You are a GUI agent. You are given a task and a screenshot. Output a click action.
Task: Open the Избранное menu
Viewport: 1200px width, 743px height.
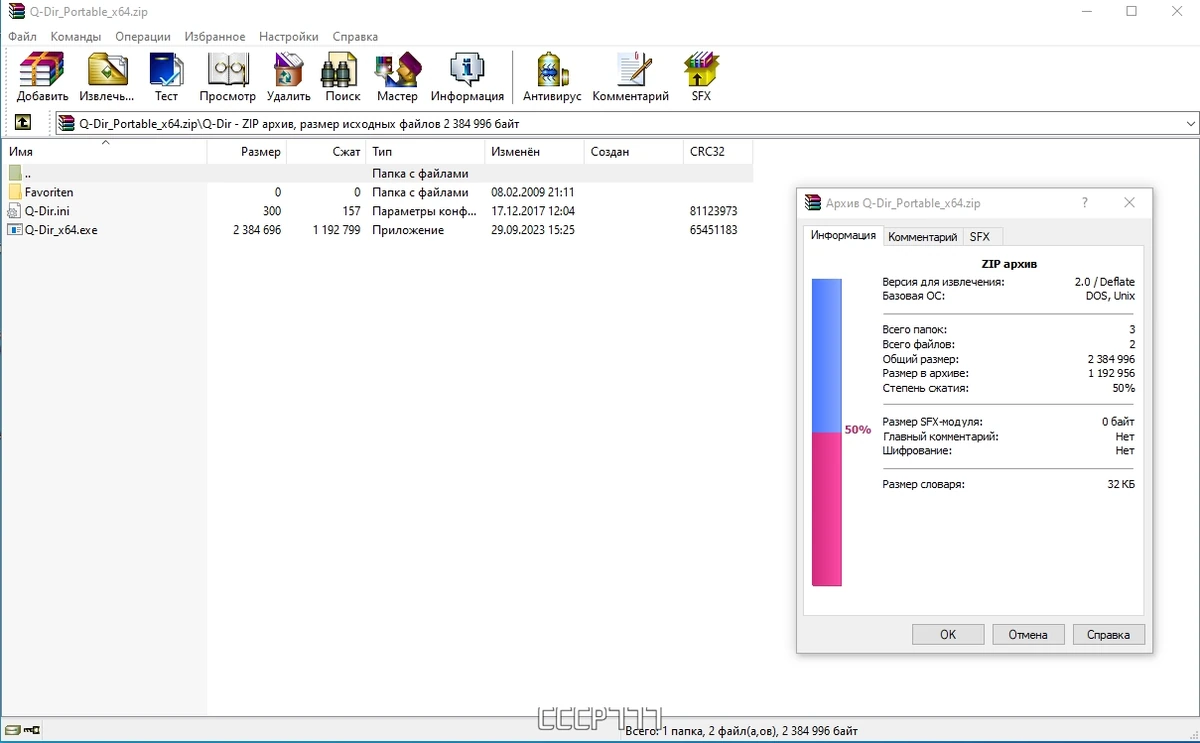[215, 36]
